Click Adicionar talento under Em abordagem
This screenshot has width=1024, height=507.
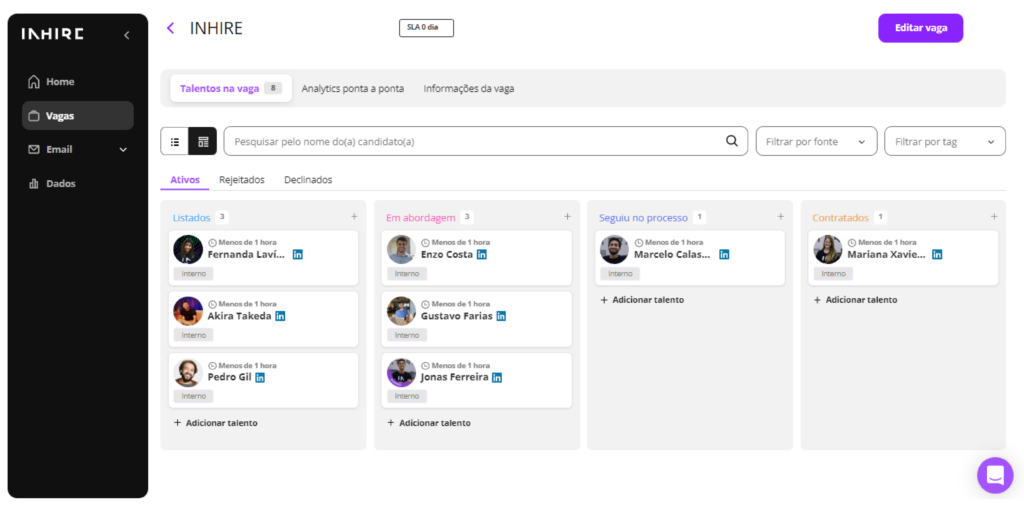(x=429, y=423)
